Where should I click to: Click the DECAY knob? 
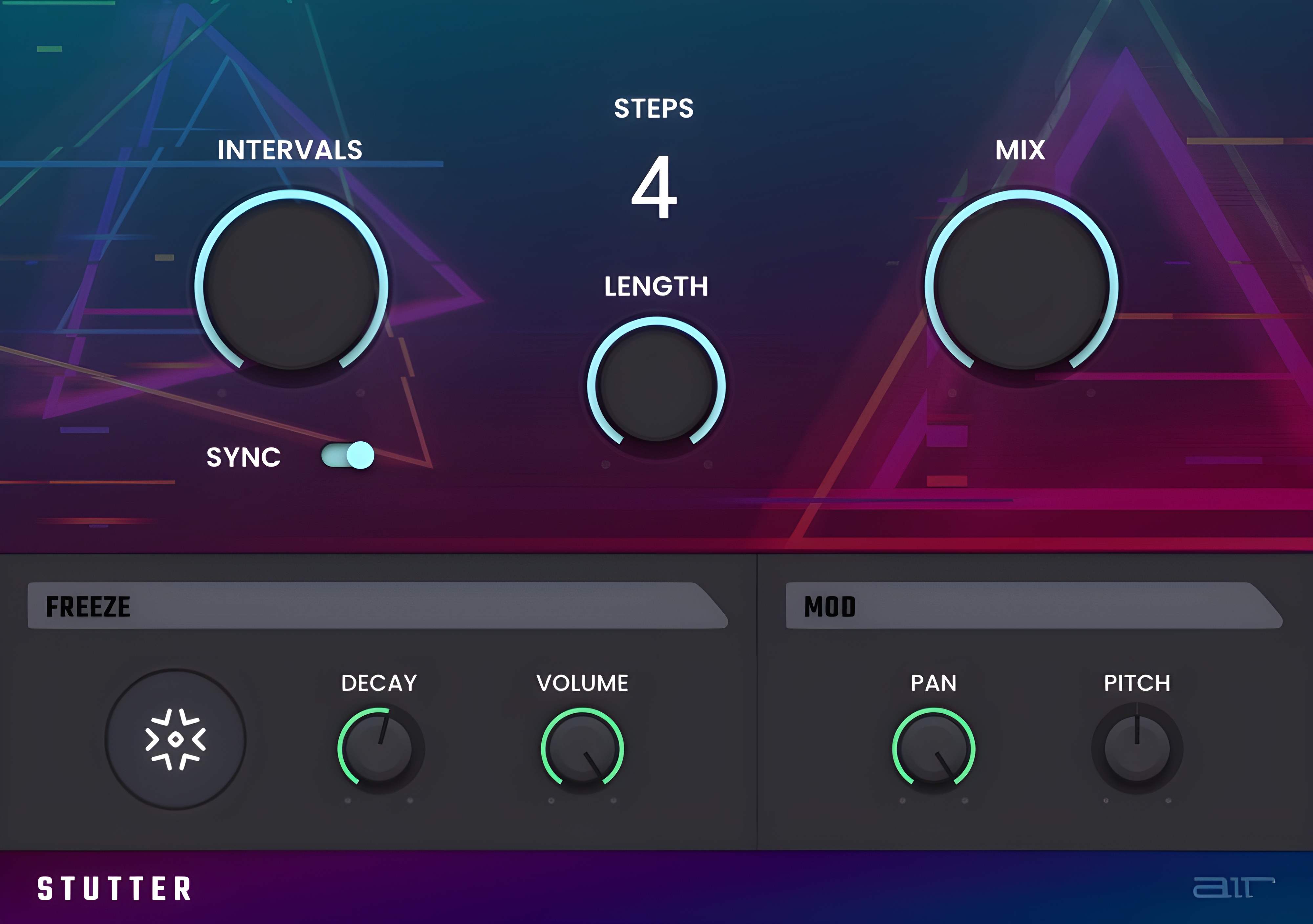tap(379, 748)
